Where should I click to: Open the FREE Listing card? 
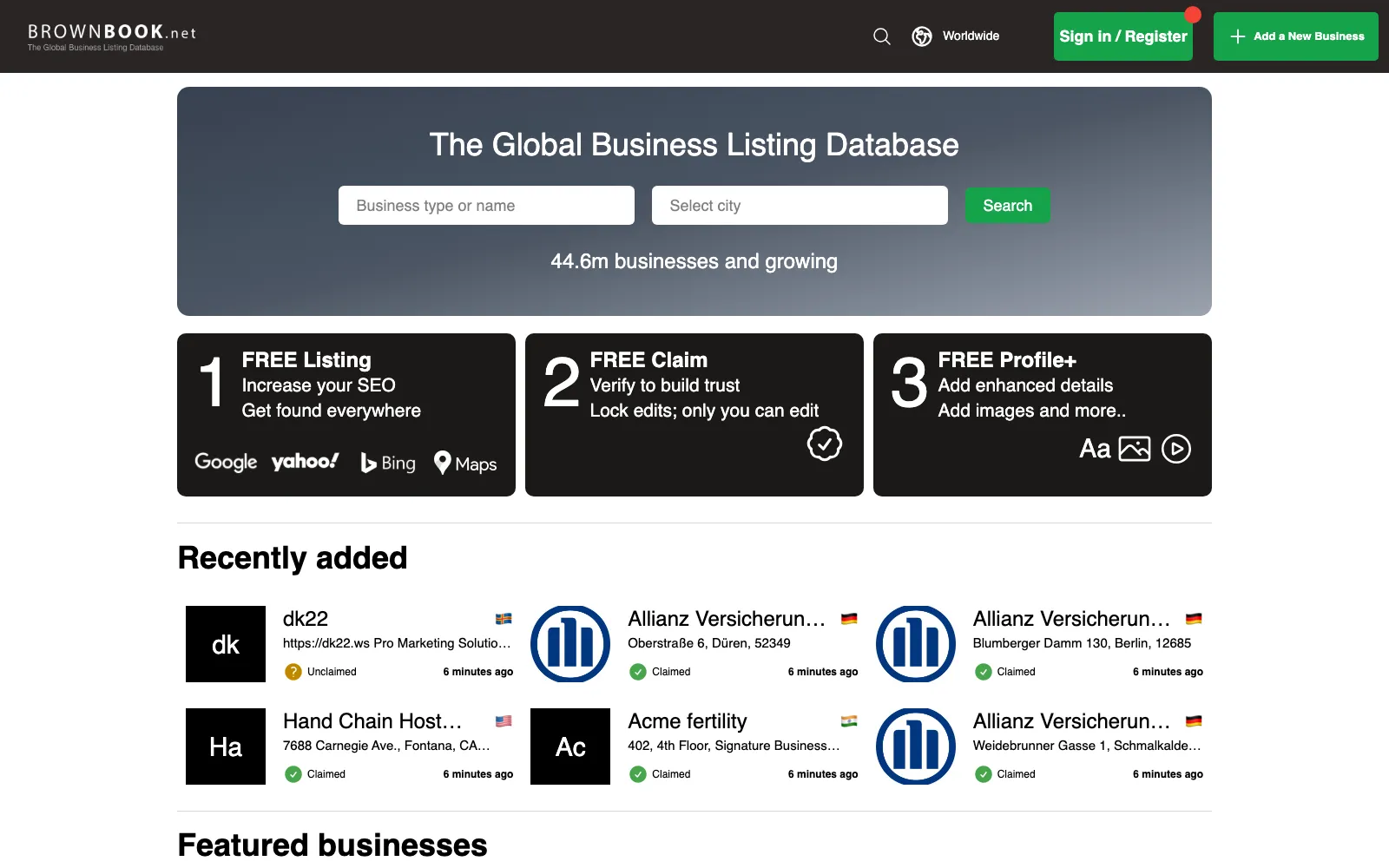tap(346, 415)
